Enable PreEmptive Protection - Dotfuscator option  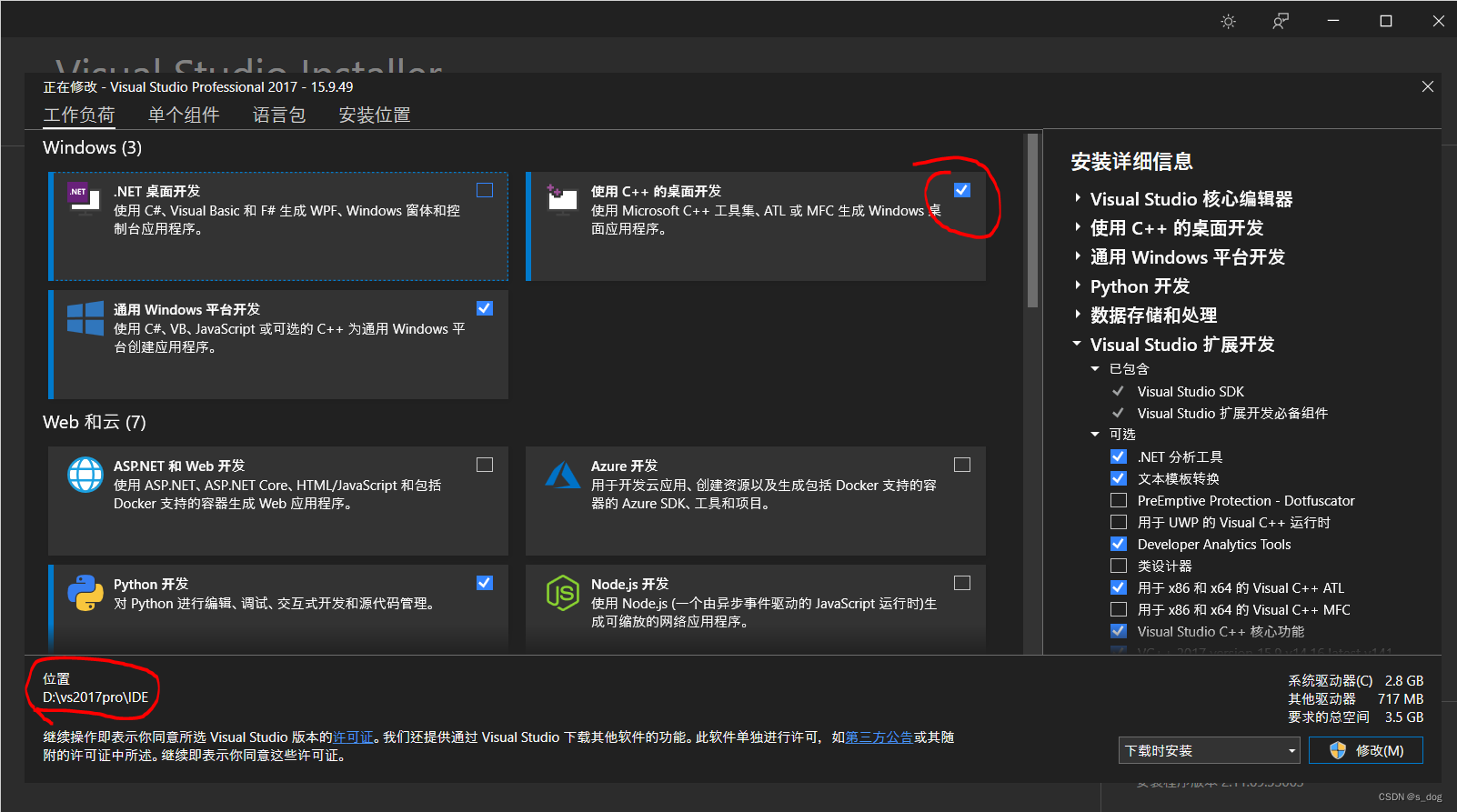tap(1119, 500)
